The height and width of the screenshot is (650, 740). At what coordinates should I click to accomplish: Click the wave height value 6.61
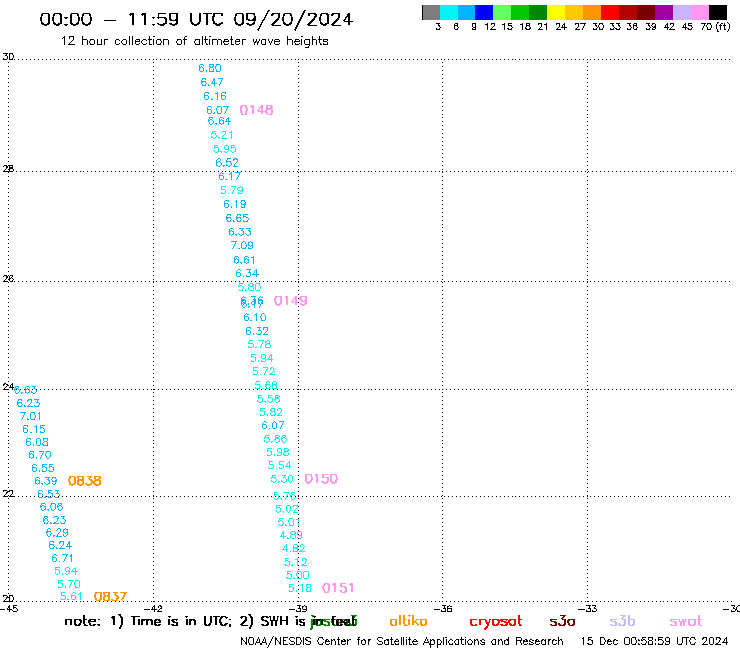pos(244,260)
